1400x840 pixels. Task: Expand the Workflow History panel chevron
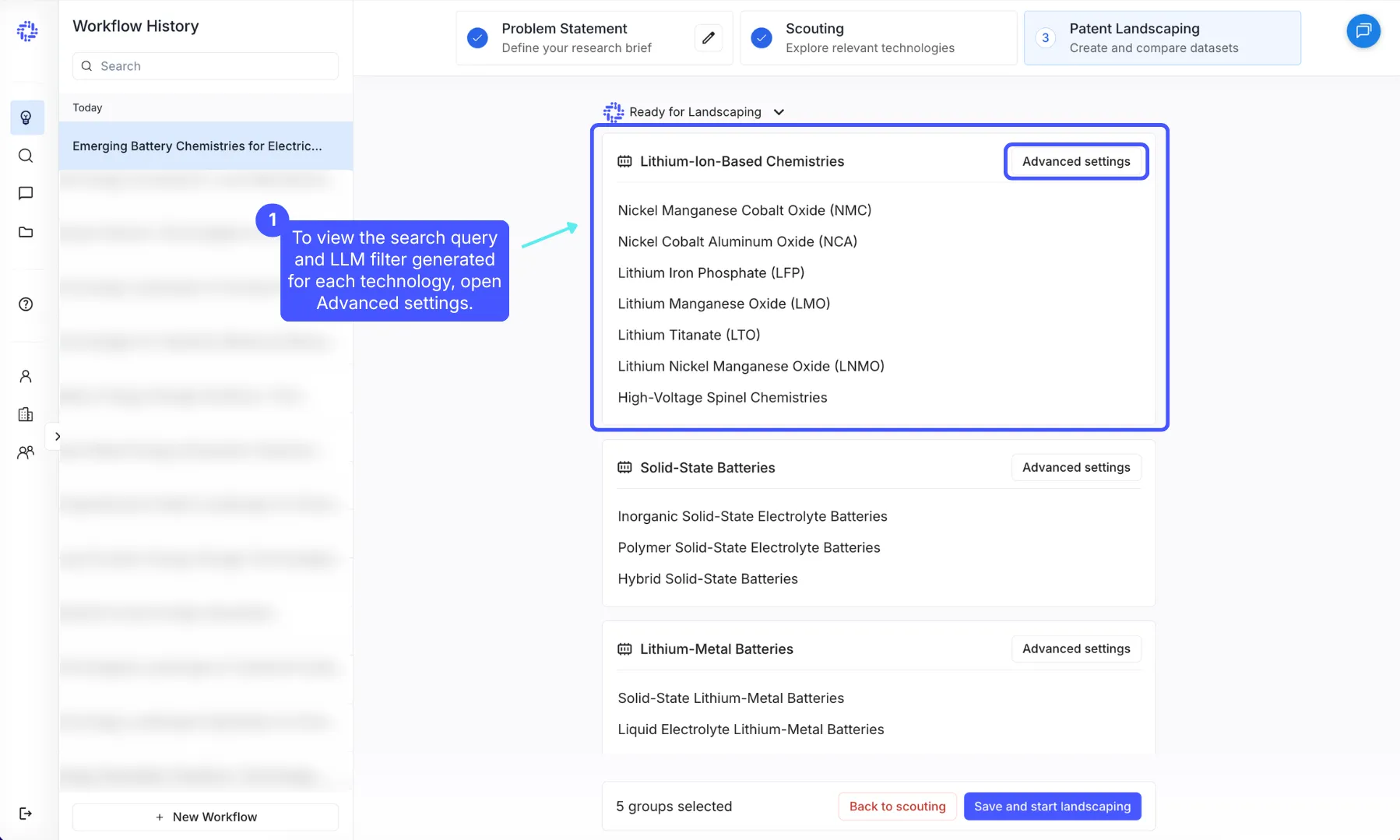click(x=57, y=436)
